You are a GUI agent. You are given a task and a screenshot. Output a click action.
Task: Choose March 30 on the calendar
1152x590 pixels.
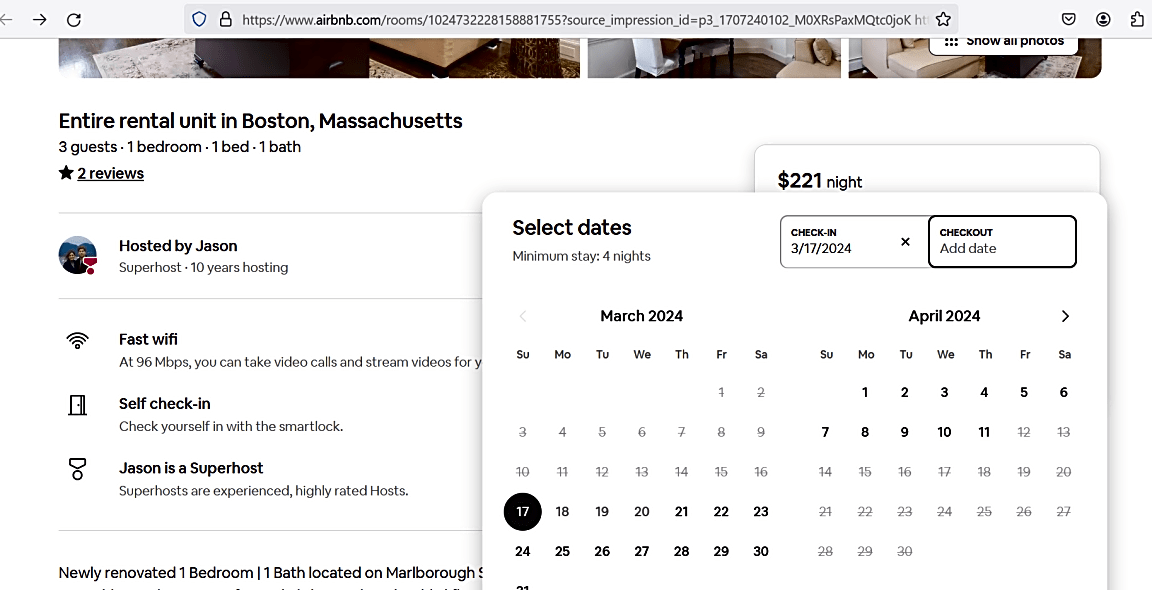click(x=760, y=551)
